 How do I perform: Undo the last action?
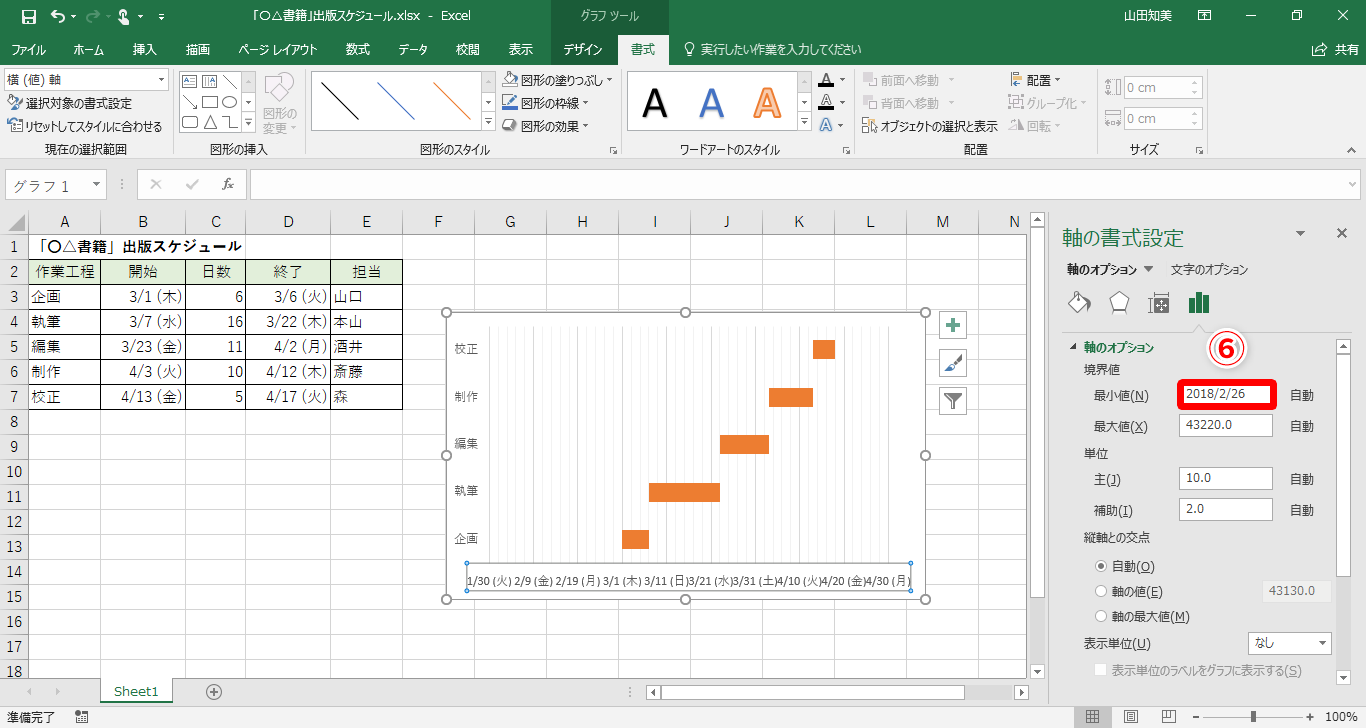coord(58,16)
